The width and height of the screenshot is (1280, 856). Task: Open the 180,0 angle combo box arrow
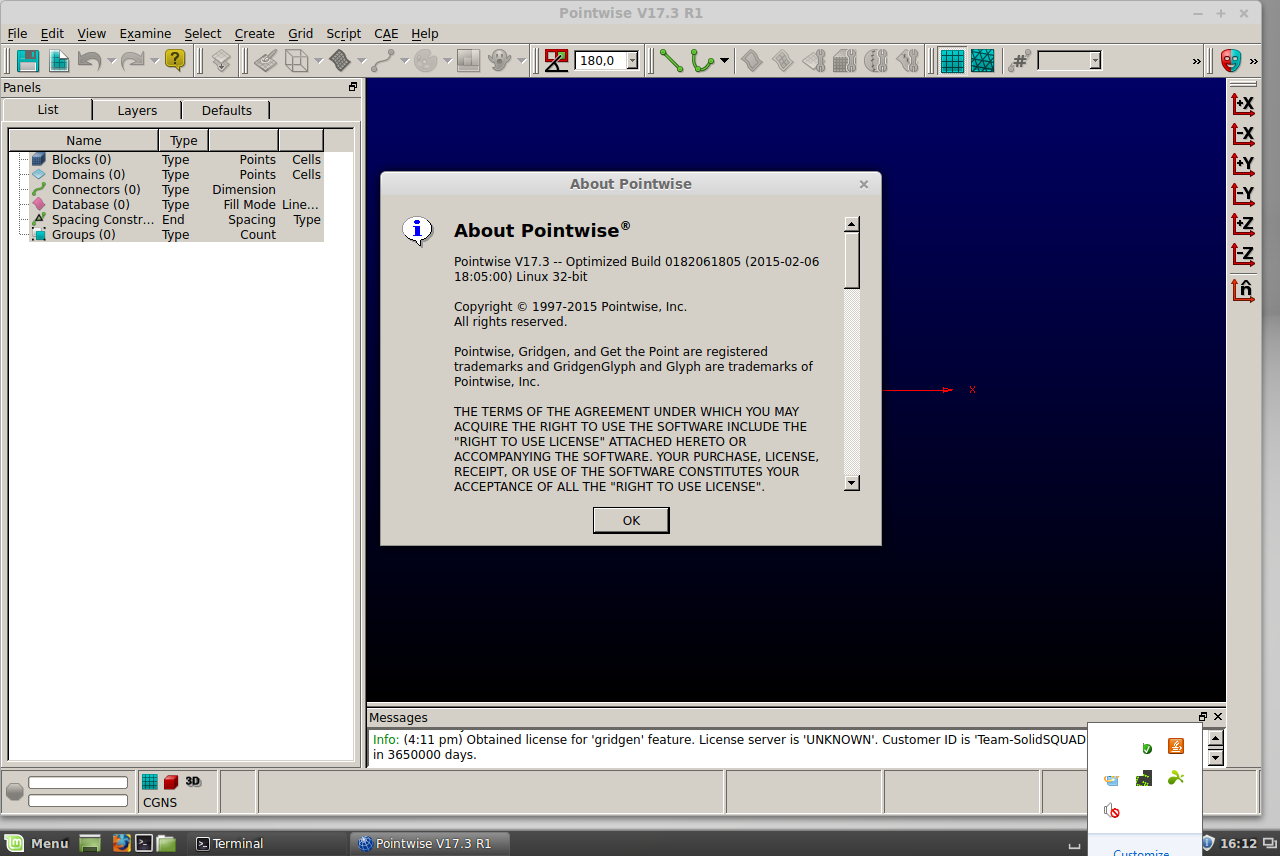(x=632, y=61)
